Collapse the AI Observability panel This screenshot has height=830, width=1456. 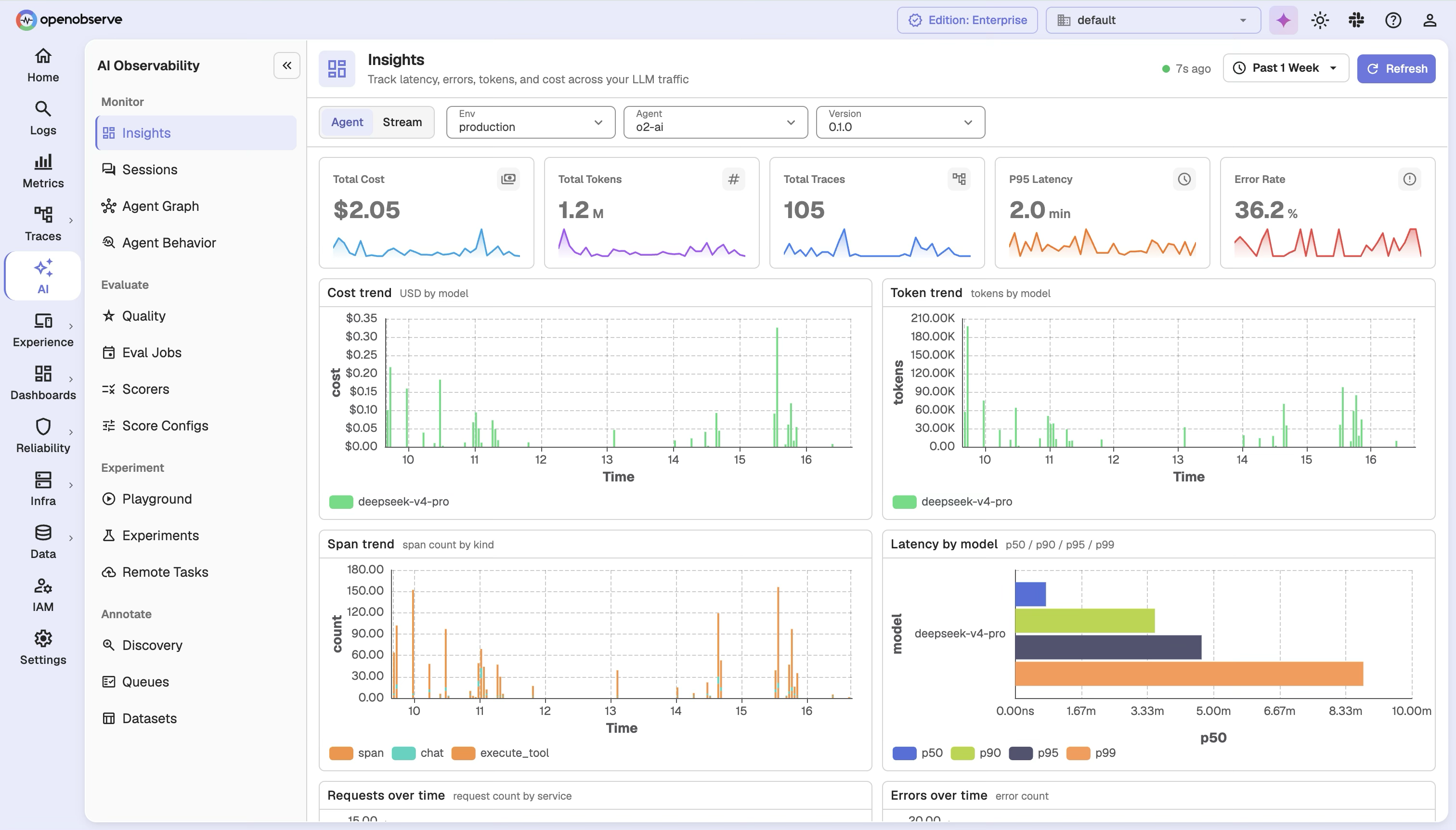(287, 65)
